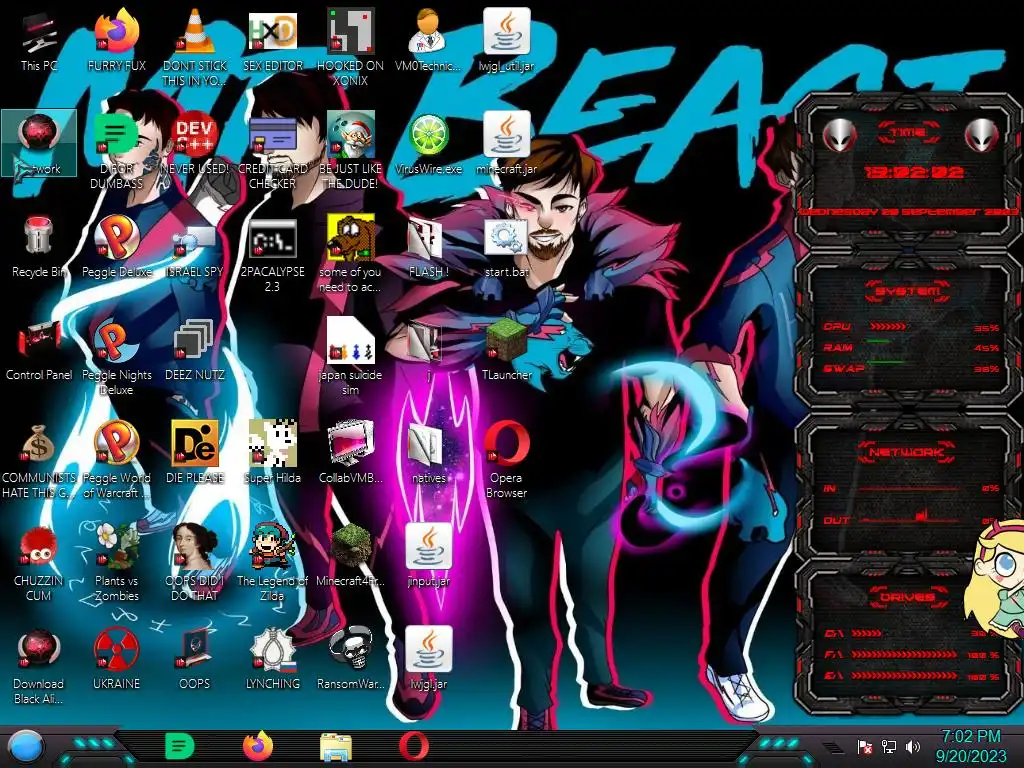The width and height of the screenshot is (1024, 768).
Task: Click the F:\ drive usage bar
Action: pos(904,654)
